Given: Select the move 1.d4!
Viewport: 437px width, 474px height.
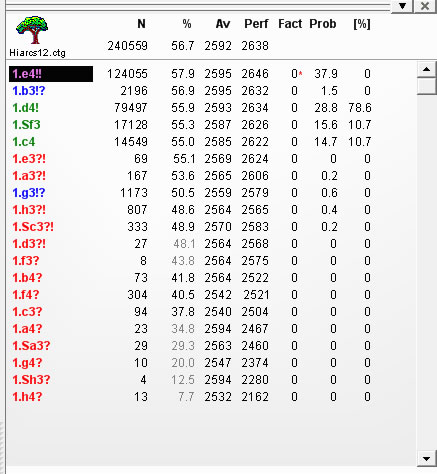Looking at the screenshot, I should 26,108.
